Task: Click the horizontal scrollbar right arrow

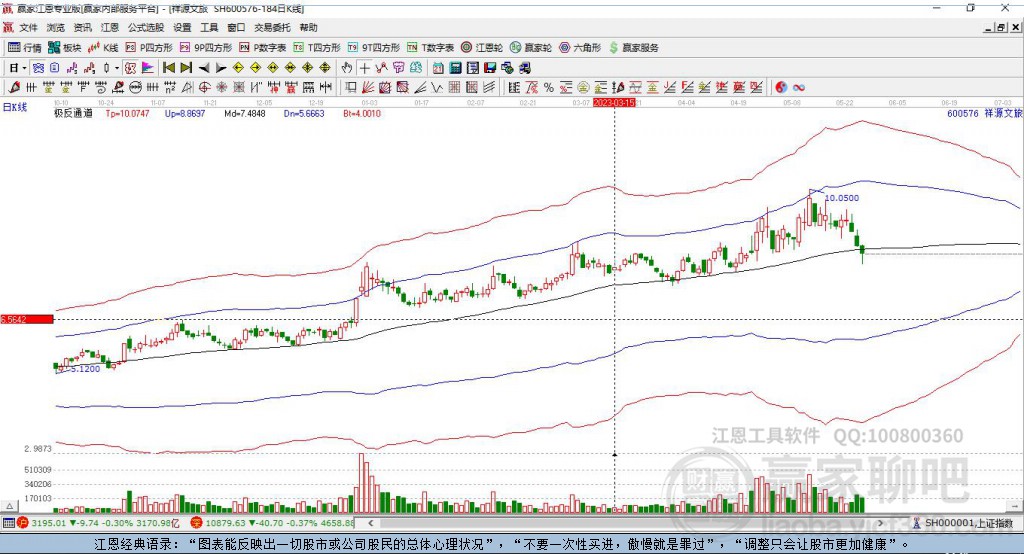Action: click(880, 523)
